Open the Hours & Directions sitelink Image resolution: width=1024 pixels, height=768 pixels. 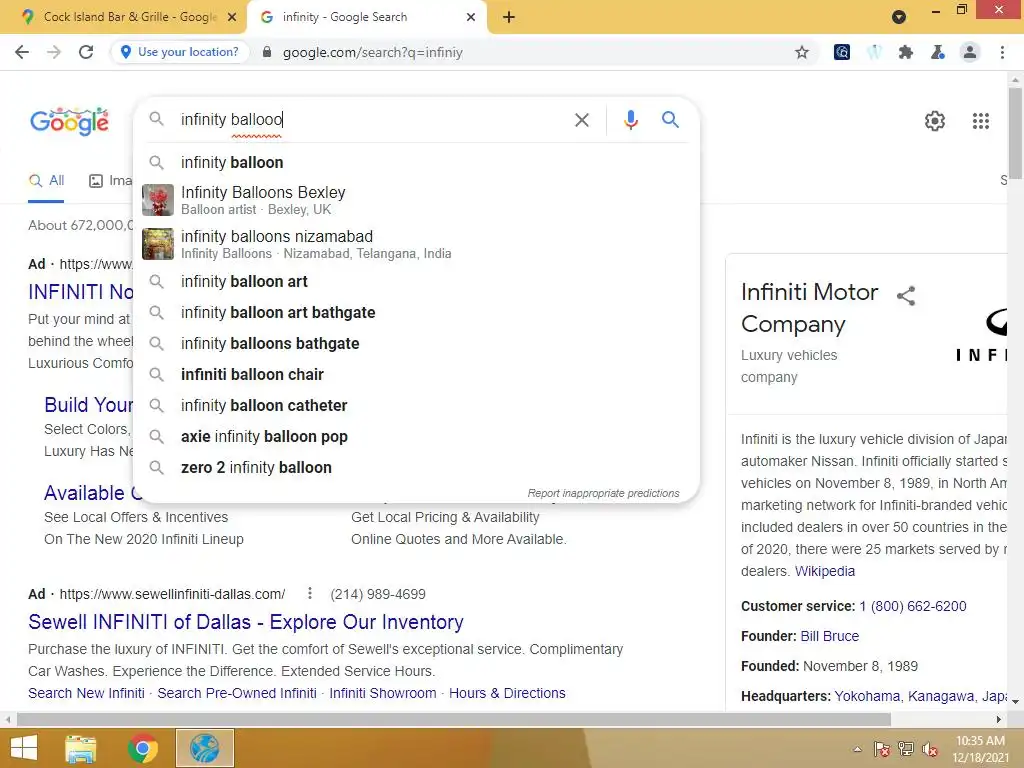click(507, 693)
